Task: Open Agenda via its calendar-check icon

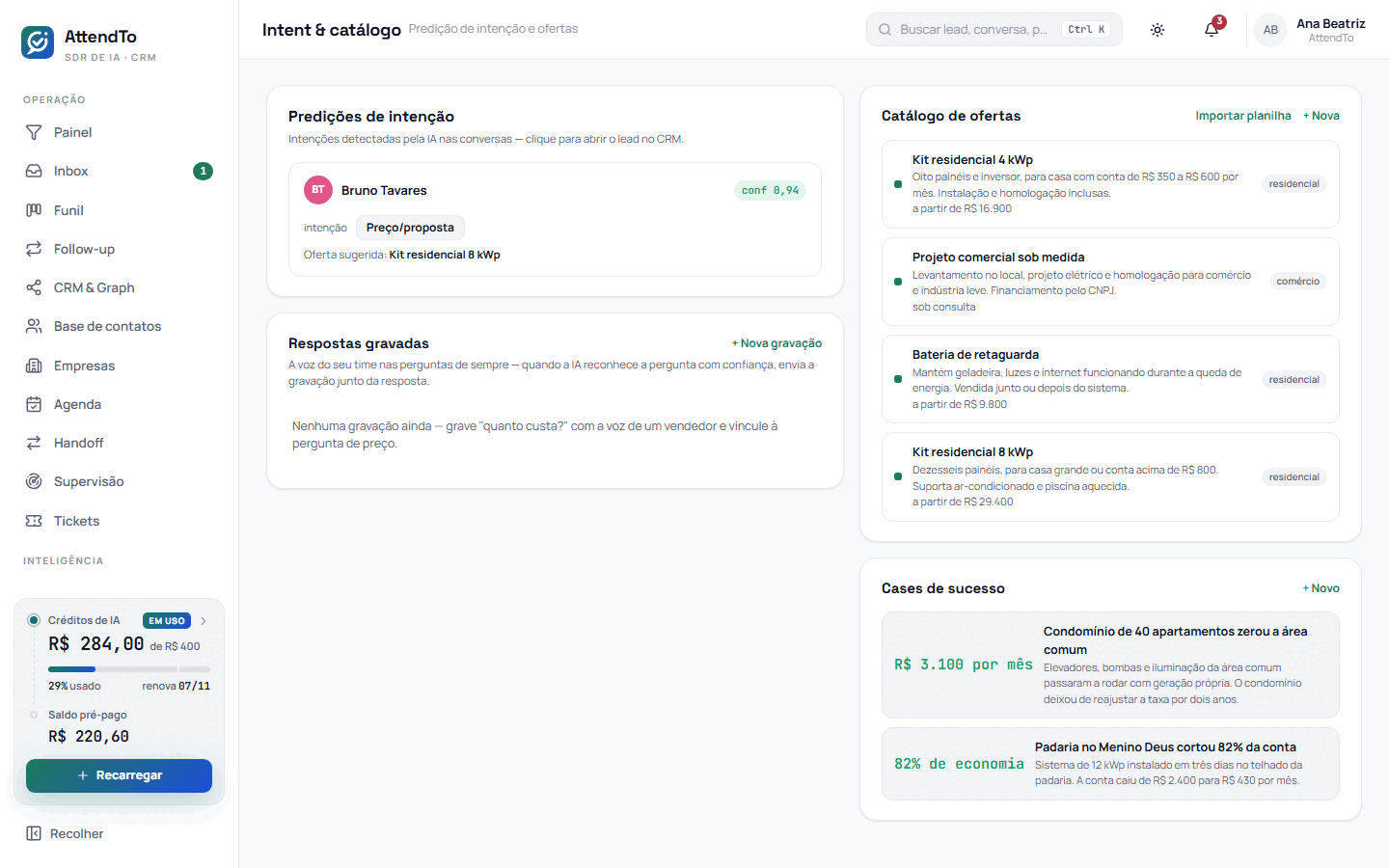Action: [x=34, y=404]
